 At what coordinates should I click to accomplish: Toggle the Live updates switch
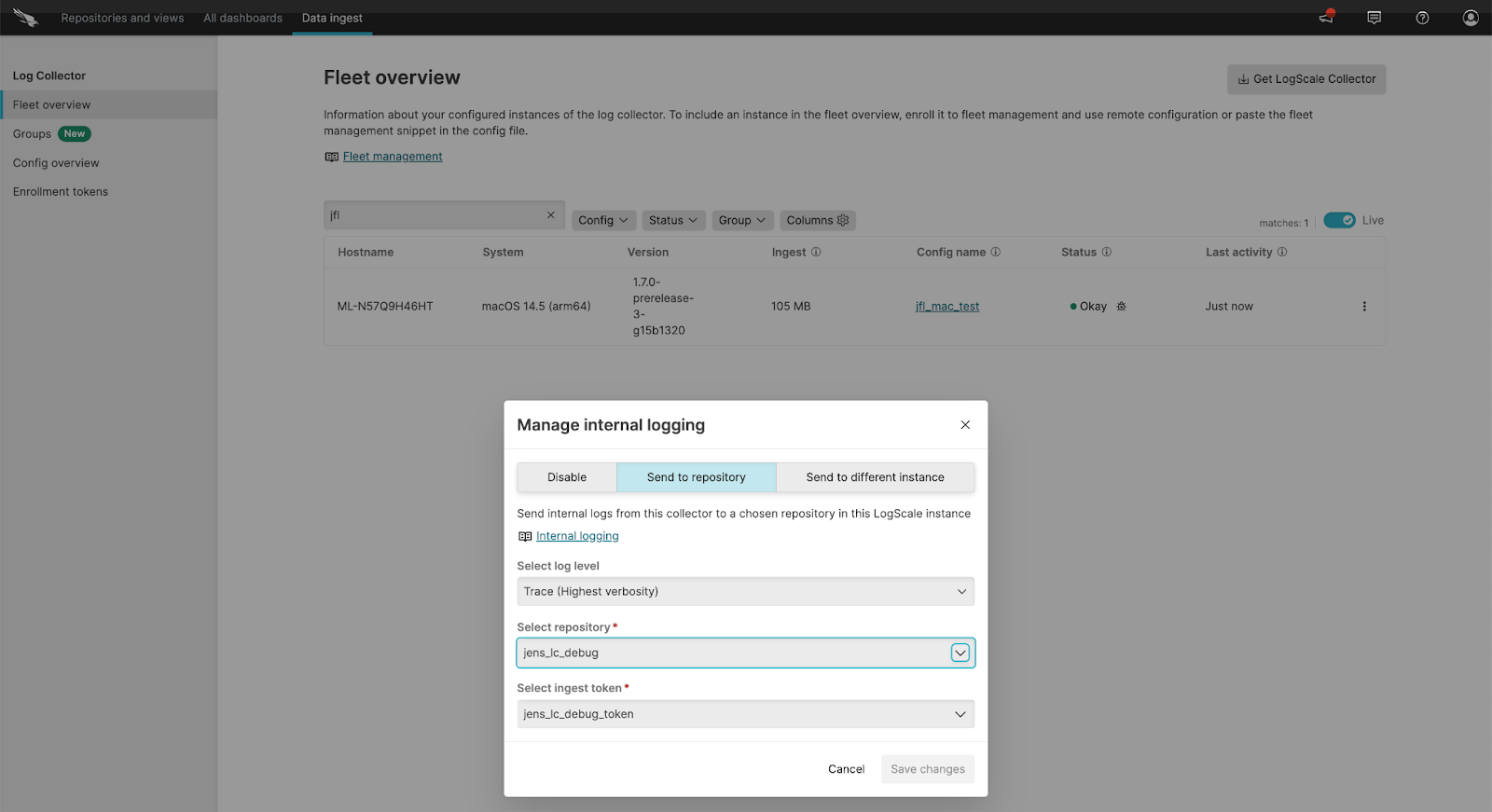pos(1339,221)
